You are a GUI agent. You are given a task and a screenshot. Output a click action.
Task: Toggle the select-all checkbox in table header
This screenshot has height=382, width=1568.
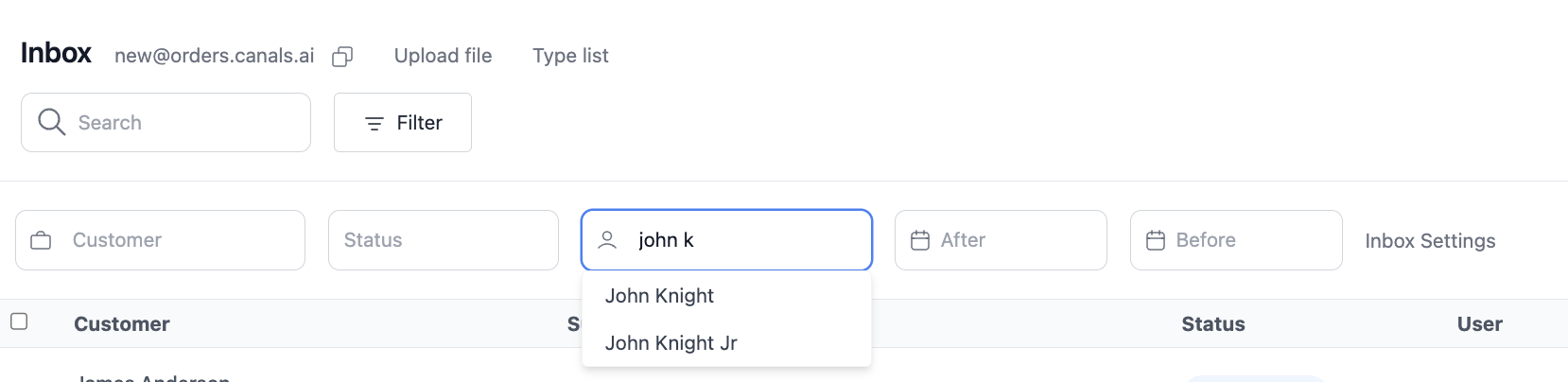click(19, 321)
